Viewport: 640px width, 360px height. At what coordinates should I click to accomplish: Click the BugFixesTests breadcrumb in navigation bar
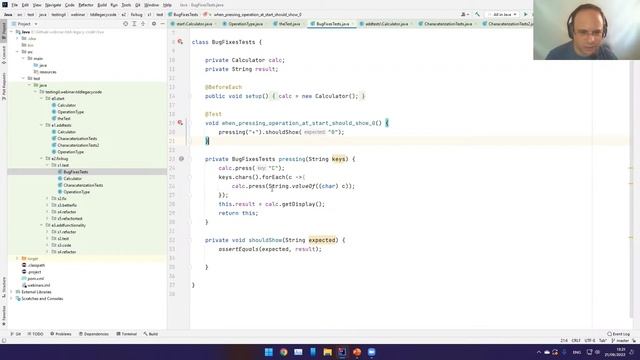(x=186, y=14)
